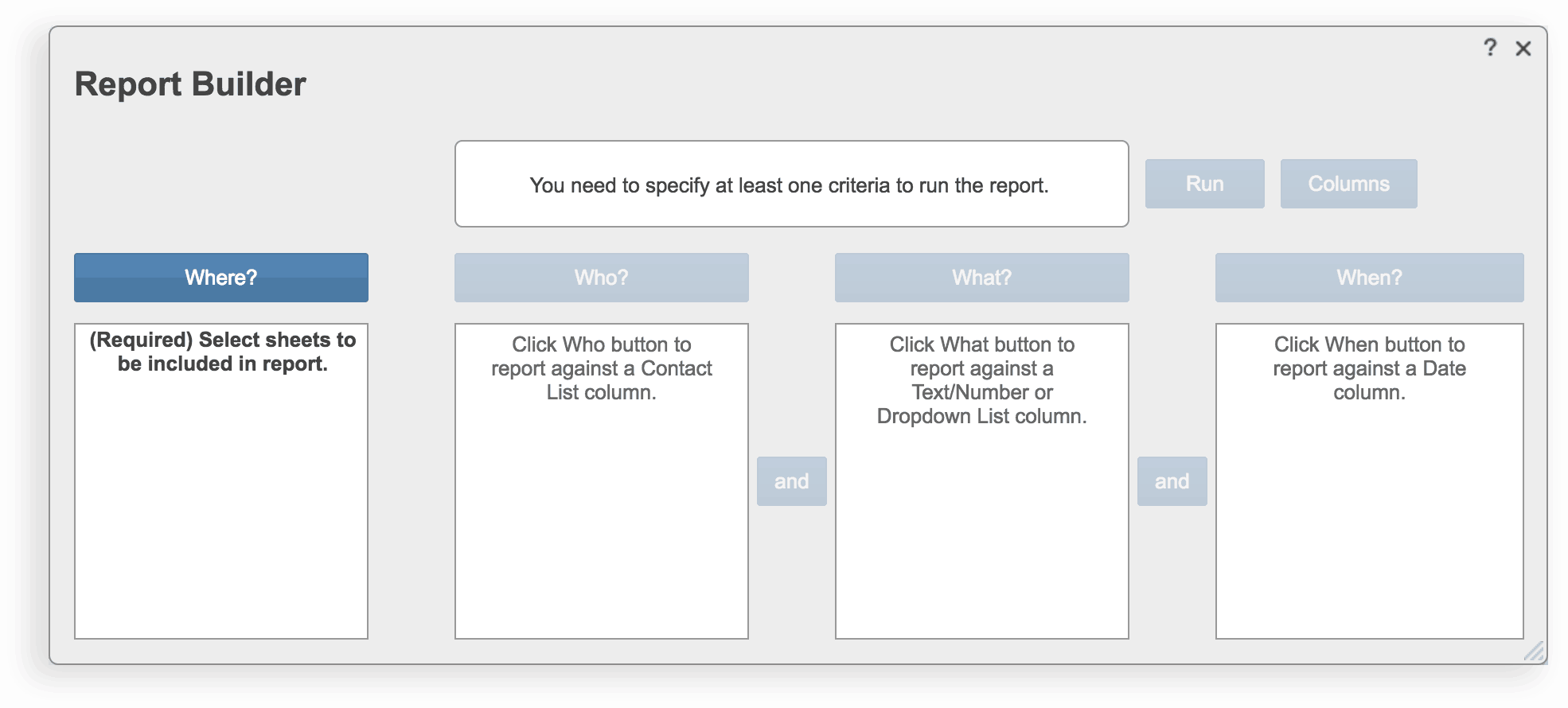1568x708 pixels.
Task: Click the '(Required) Select sheets' hint text
Action: [x=222, y=352]
